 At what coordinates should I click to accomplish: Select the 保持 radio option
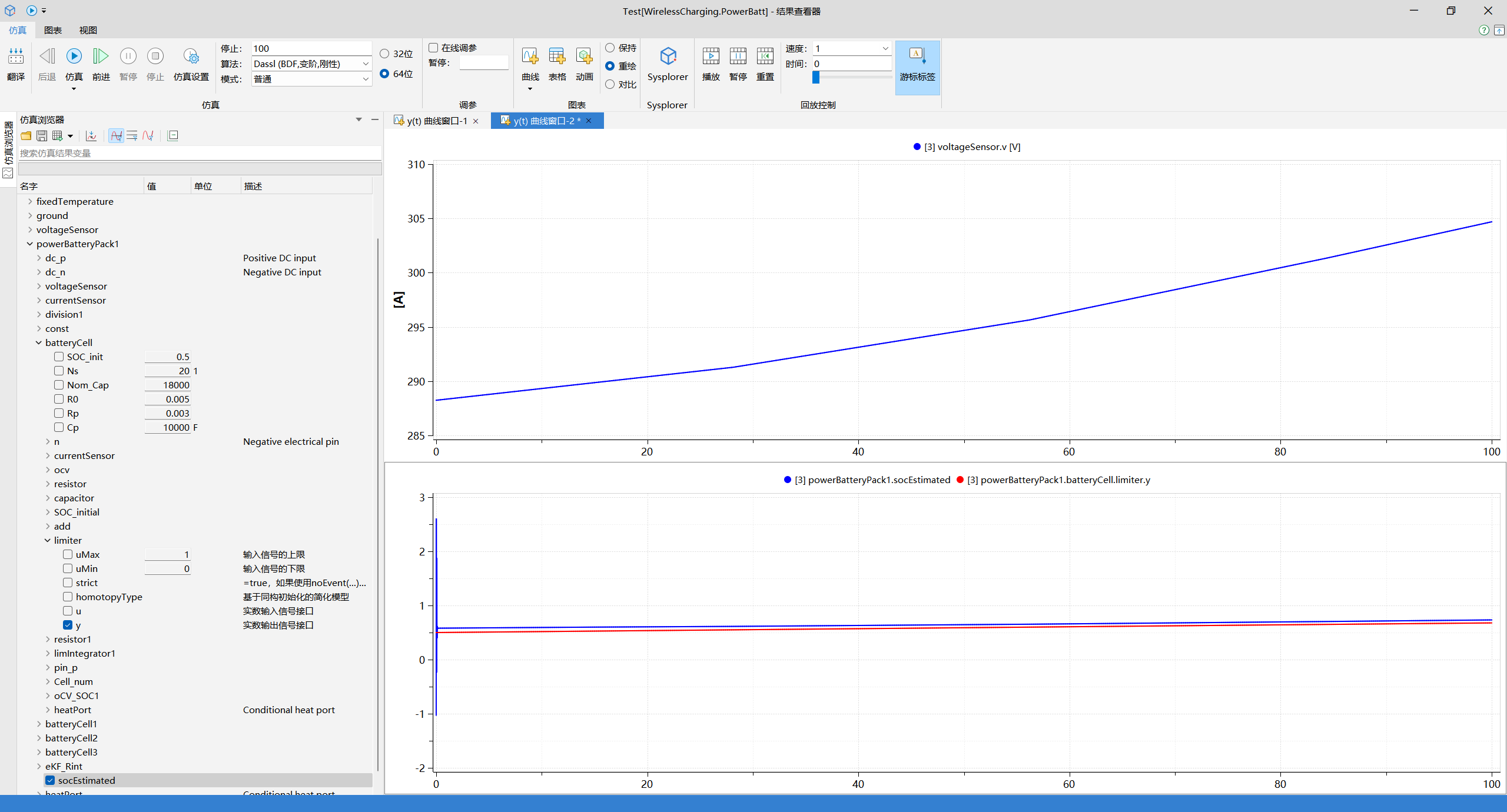(610, 48)
